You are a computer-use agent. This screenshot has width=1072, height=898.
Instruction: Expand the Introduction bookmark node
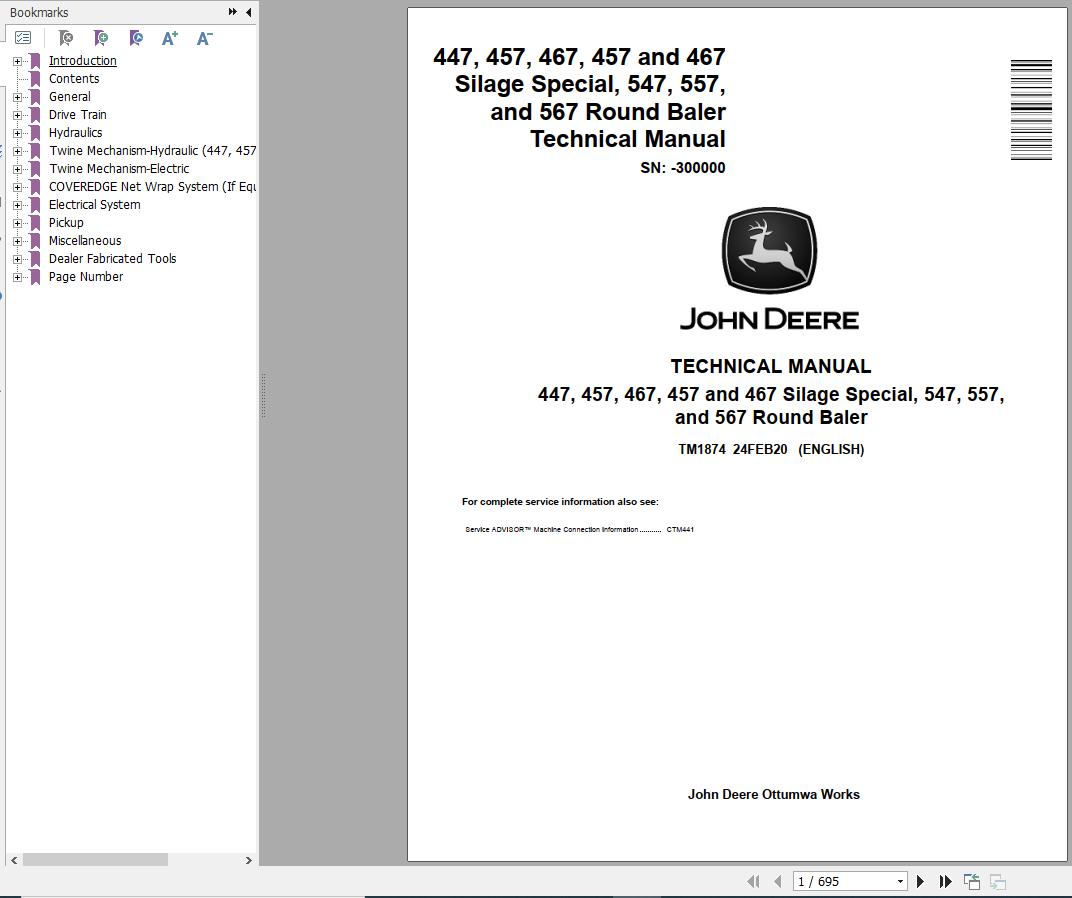pos(17,62)
